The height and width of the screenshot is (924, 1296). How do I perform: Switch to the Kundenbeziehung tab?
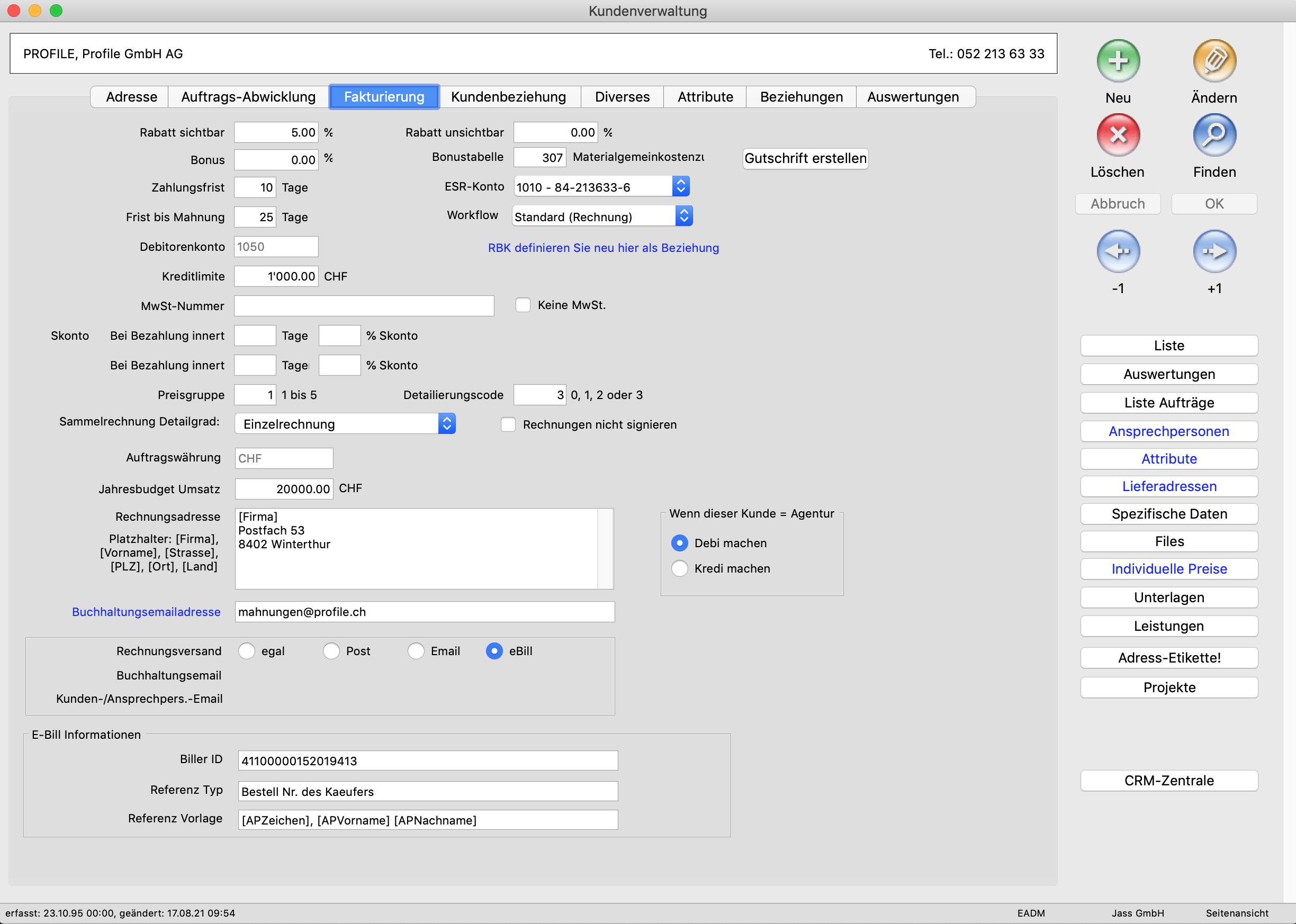(x=508, y=97)
